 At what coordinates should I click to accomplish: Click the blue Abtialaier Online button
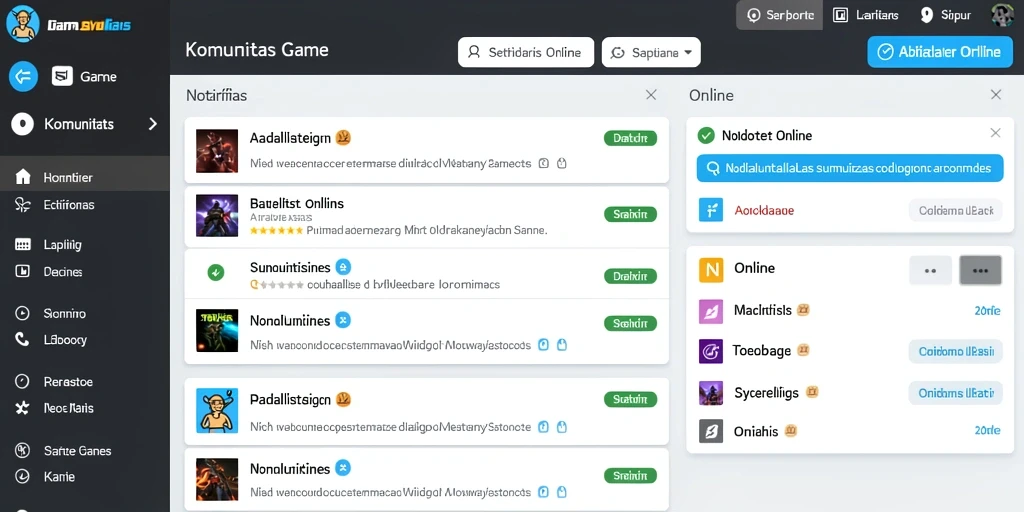click(x=939, y=52)
